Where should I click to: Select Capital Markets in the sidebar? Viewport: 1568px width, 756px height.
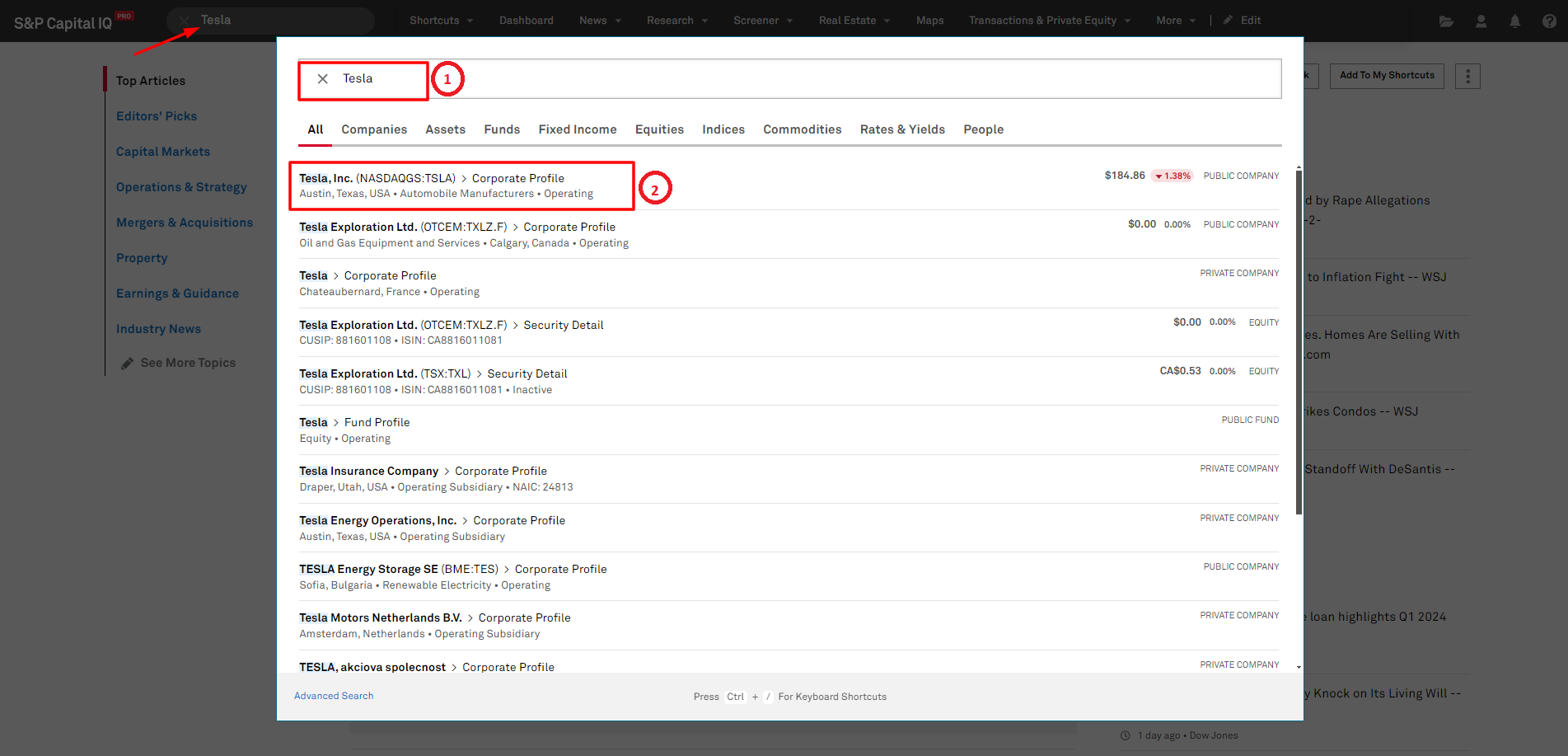click(163, 152)
